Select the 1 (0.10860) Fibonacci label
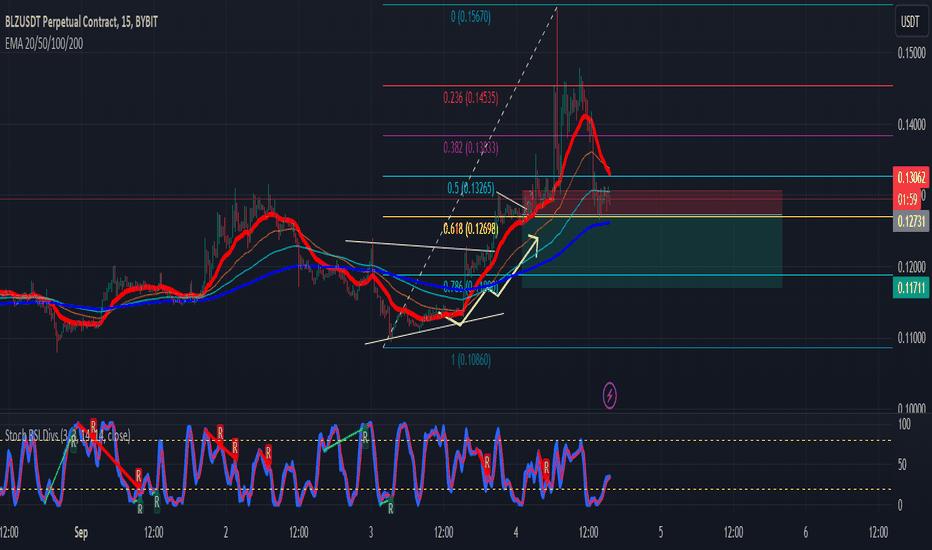This screenshot has width=932, height=550. 470,360
